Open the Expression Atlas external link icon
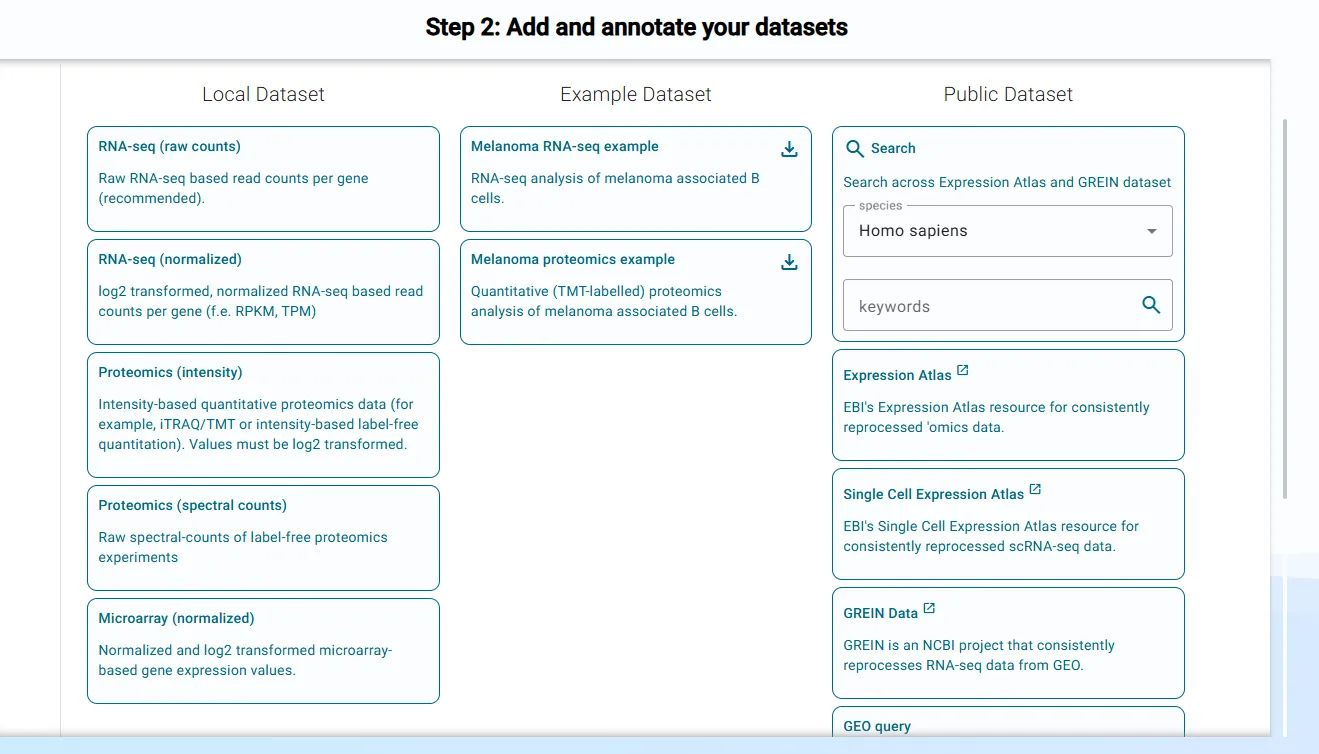The image size is (1319, 754). click(962, 370)
